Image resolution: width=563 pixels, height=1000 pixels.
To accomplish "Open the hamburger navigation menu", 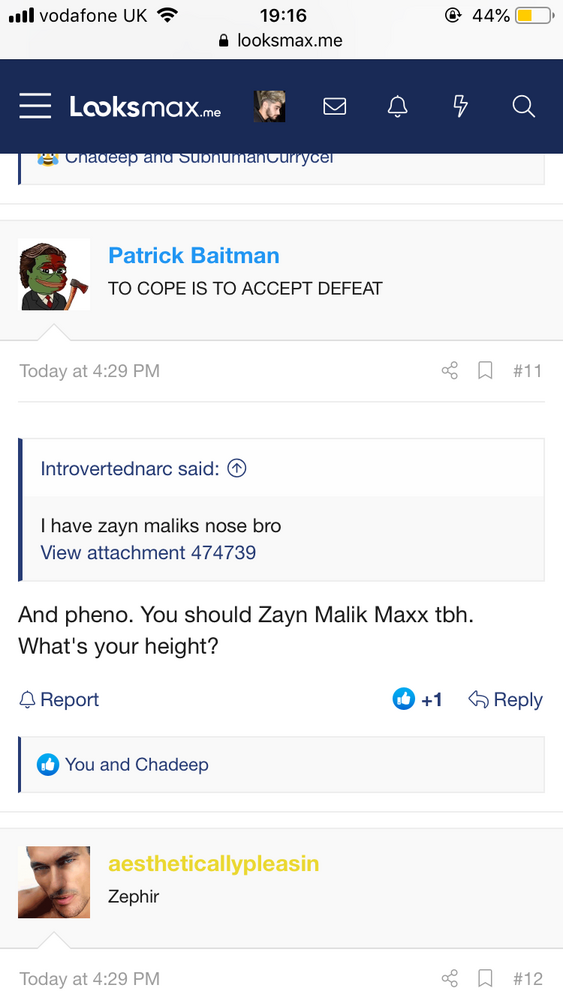I will point(35,106).
